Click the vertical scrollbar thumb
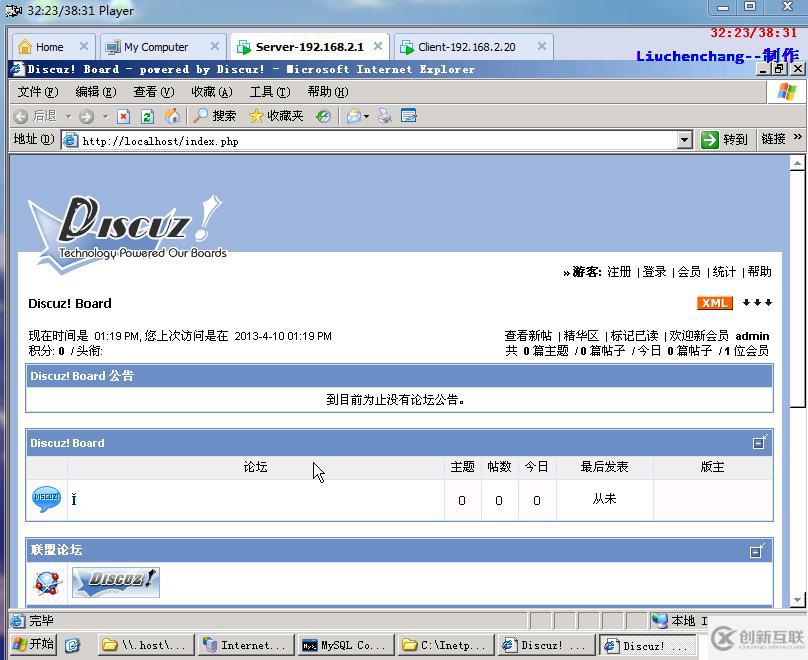The image size is (808, 660). (797, 289)
